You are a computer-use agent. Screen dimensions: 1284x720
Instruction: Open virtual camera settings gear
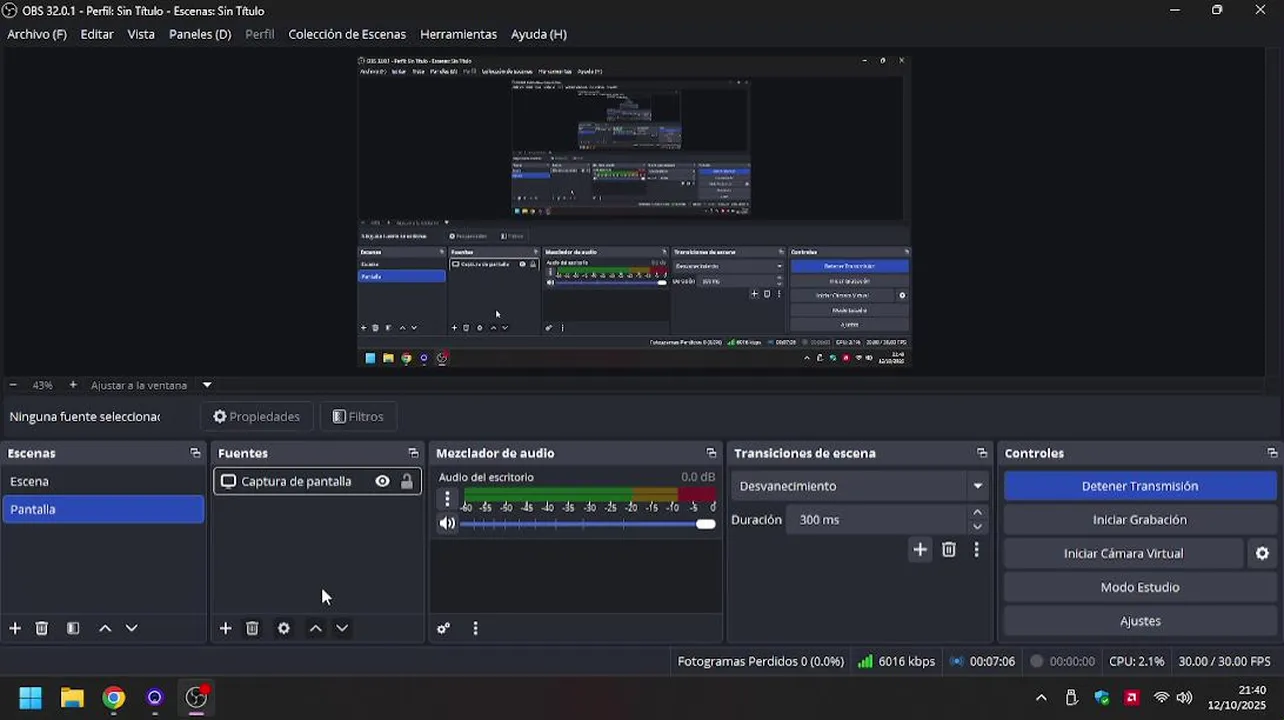pyautogui.click(x=1262, y=553)
